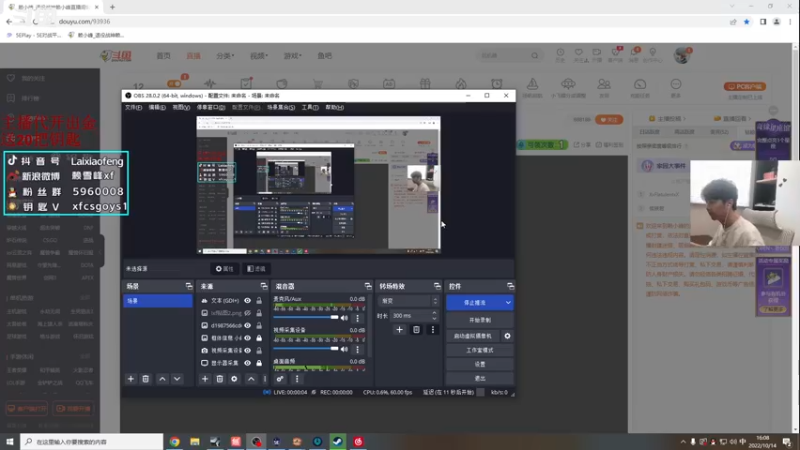800x450 pixels.
Task: Click the 开始录制 button
Action: 480,320
